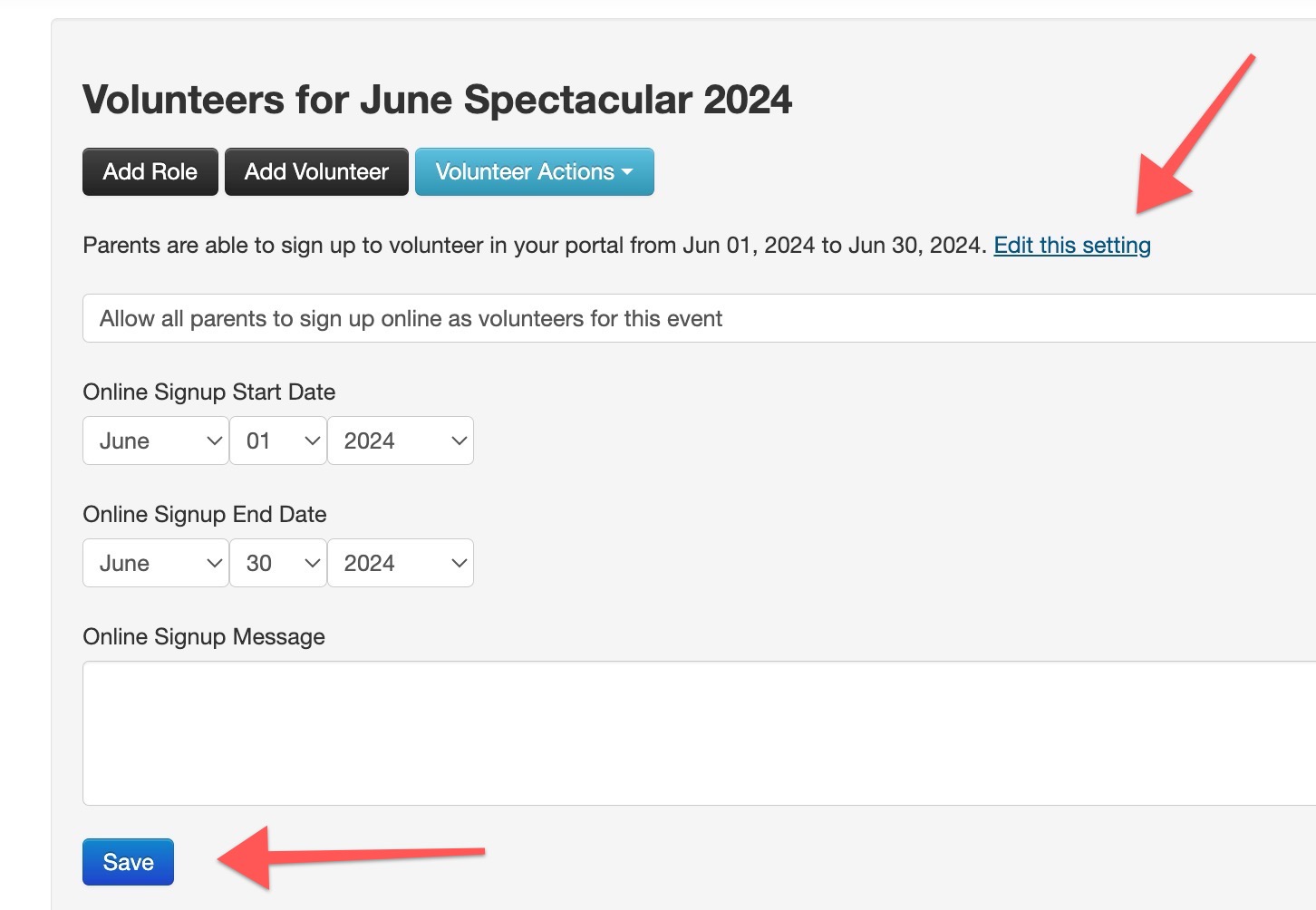Click the Add Volunteer button
The image size is (1316, 910).
coord(316,171)
